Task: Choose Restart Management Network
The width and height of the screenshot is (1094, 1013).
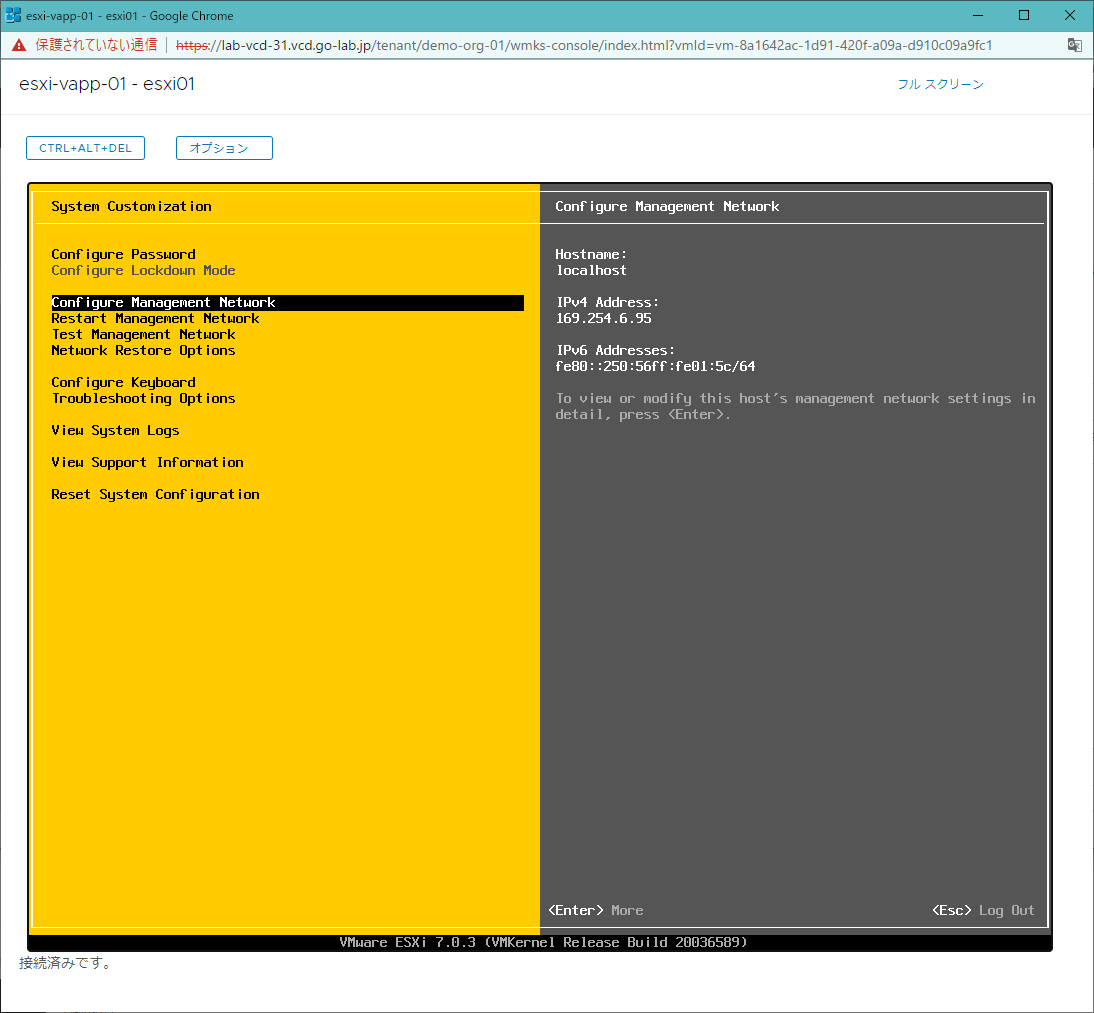Action: coord(155,318)
